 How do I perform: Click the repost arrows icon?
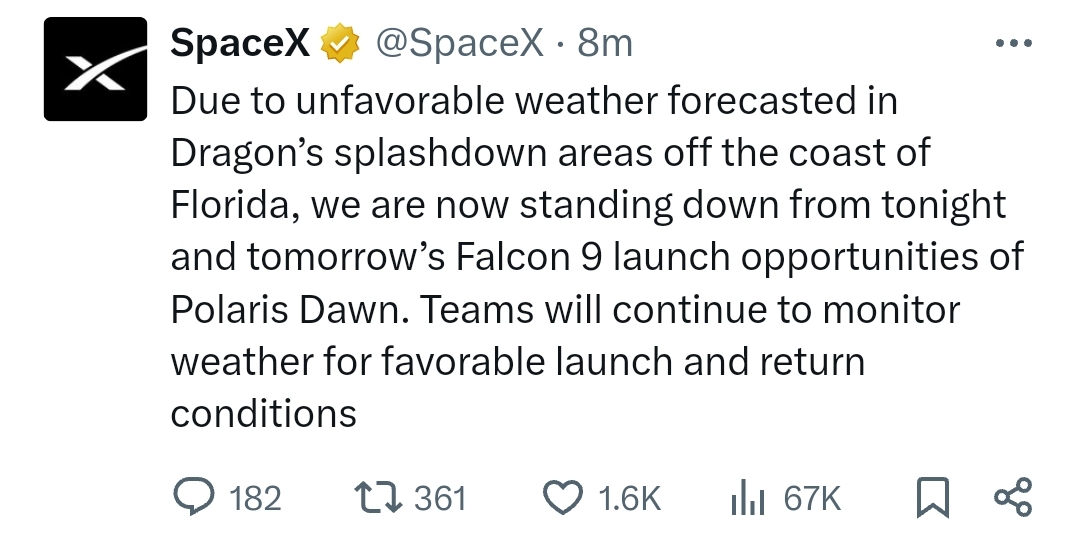click(x=378, y=497)
